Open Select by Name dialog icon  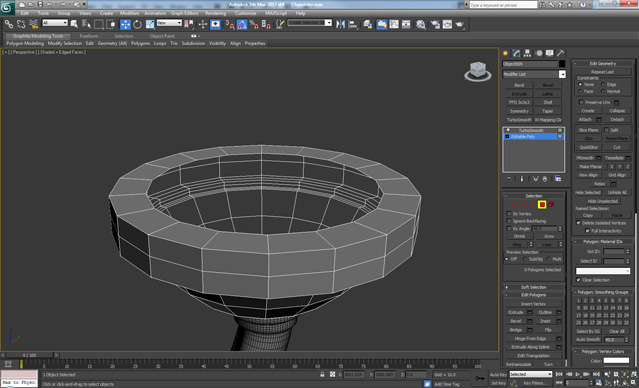click(87, 24)
